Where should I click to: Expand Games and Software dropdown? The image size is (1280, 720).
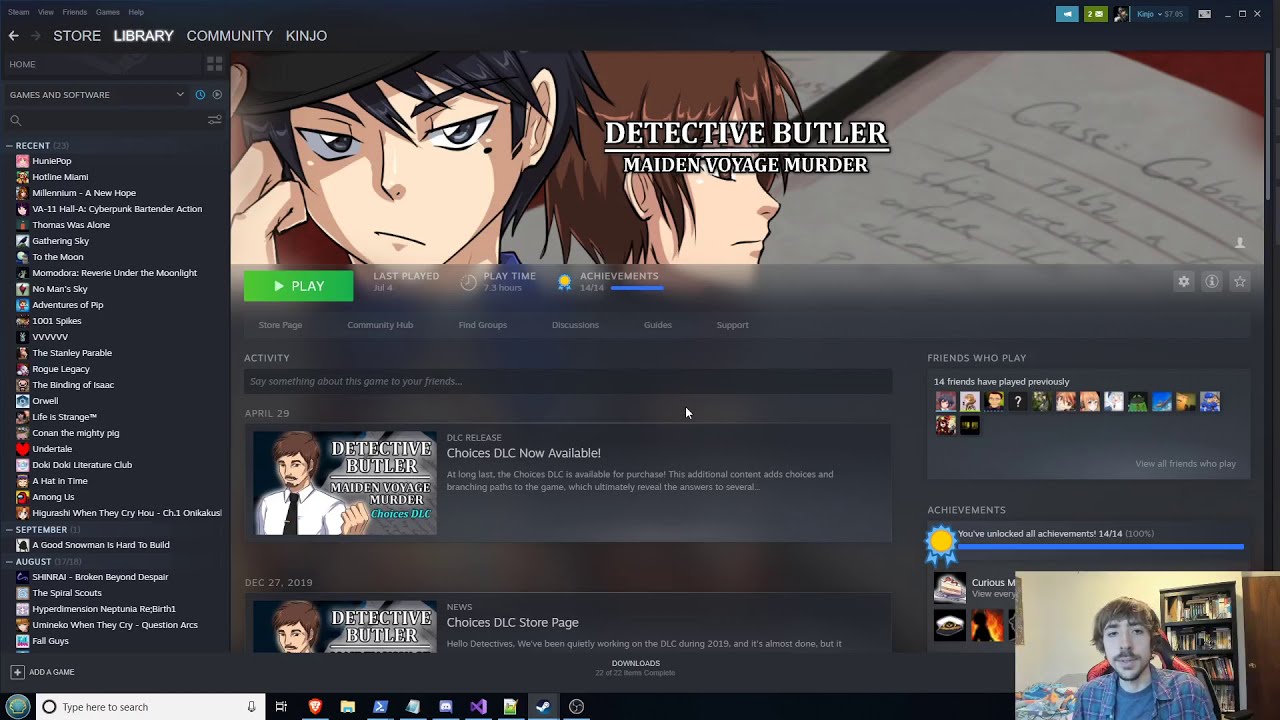click(180, 95)
